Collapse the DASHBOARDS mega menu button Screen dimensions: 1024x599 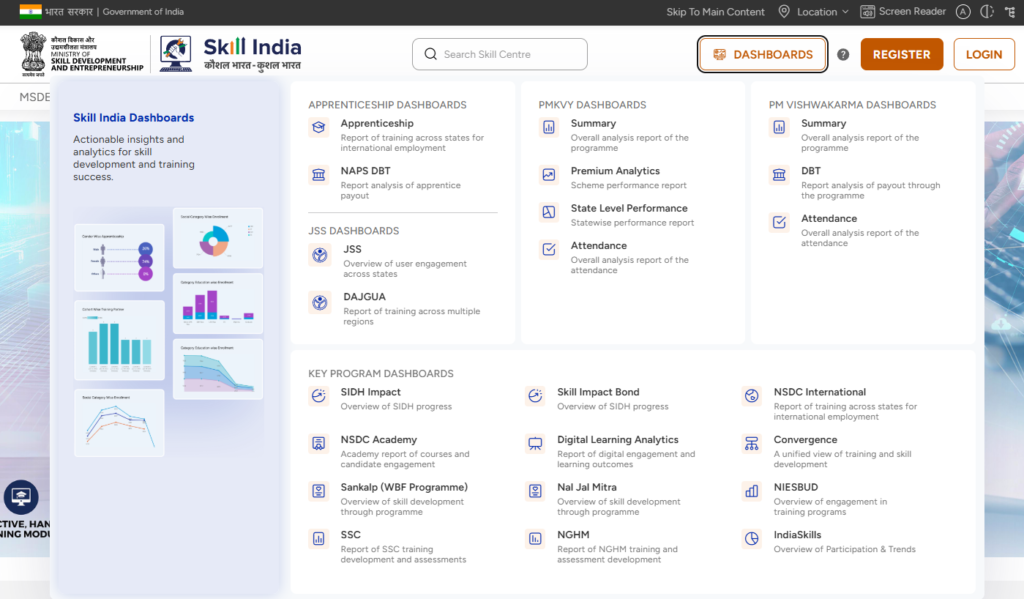click(763, 55)
